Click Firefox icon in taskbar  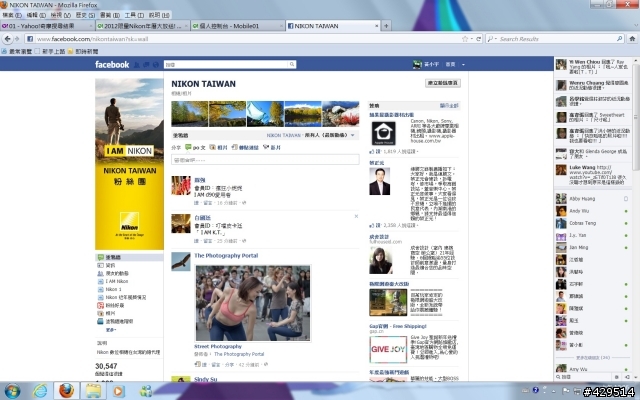pos(66,391)
